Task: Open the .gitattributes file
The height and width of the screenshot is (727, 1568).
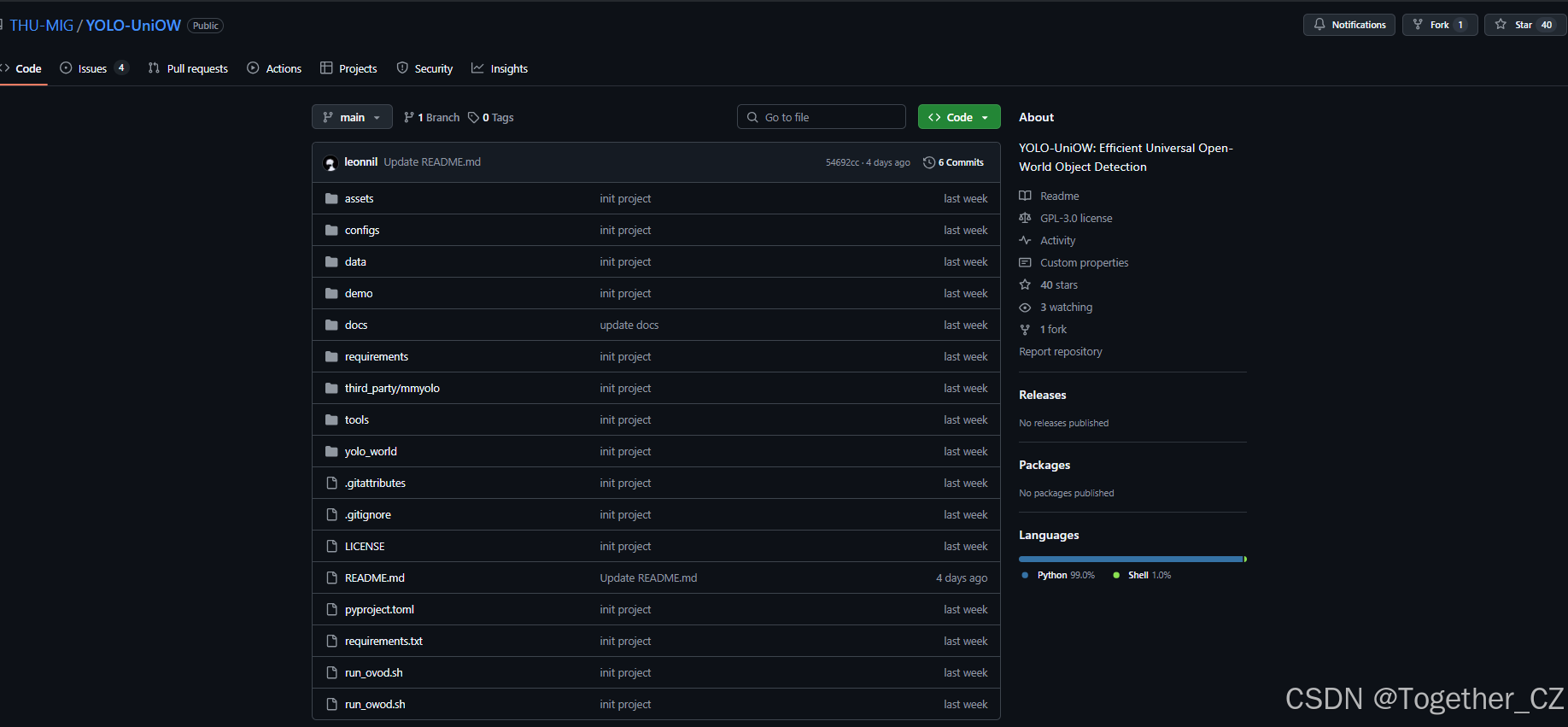Action: tap(375, 483)
